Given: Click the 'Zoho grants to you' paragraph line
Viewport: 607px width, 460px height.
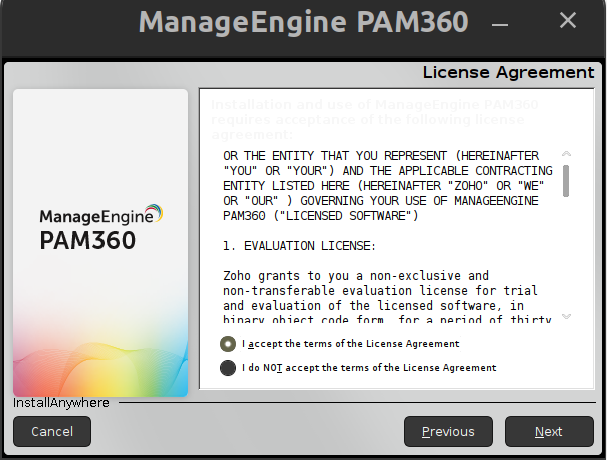Looking at the screenshot, I should coord(356,276).
